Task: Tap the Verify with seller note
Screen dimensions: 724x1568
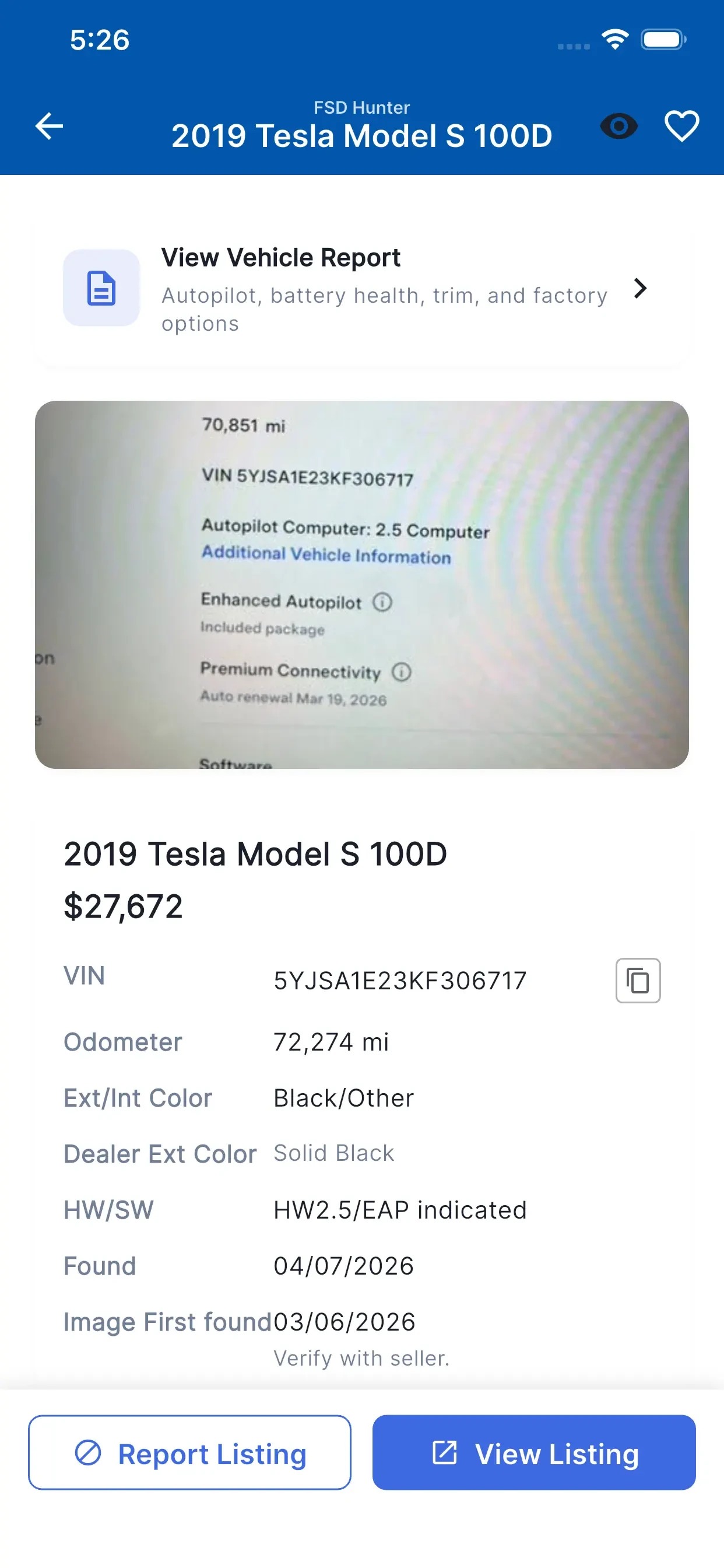Action: click(x=361, y=1358)
